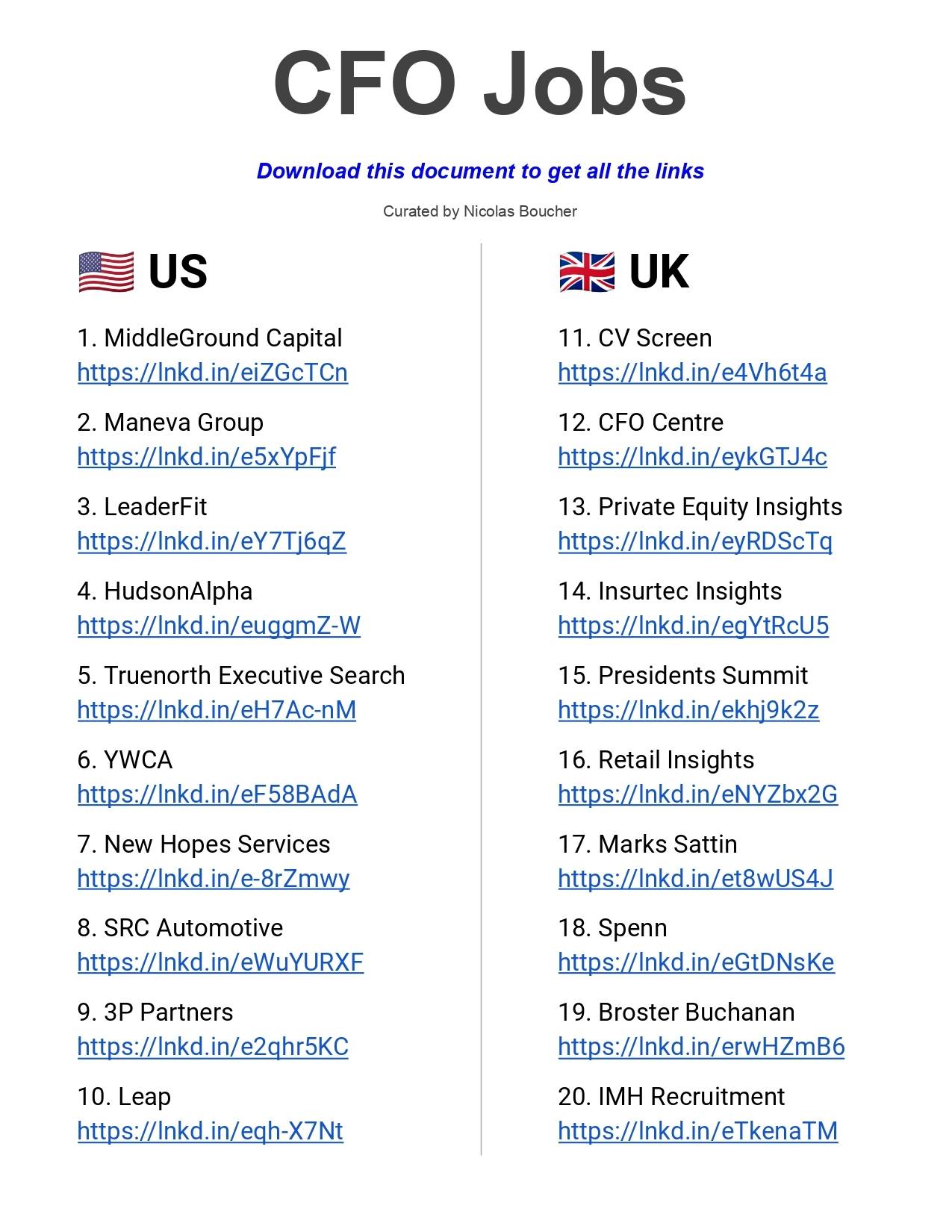Follow the CFO Centre link eykGTJ4c
The image size is (952, 1232).
tap(693, 456)
